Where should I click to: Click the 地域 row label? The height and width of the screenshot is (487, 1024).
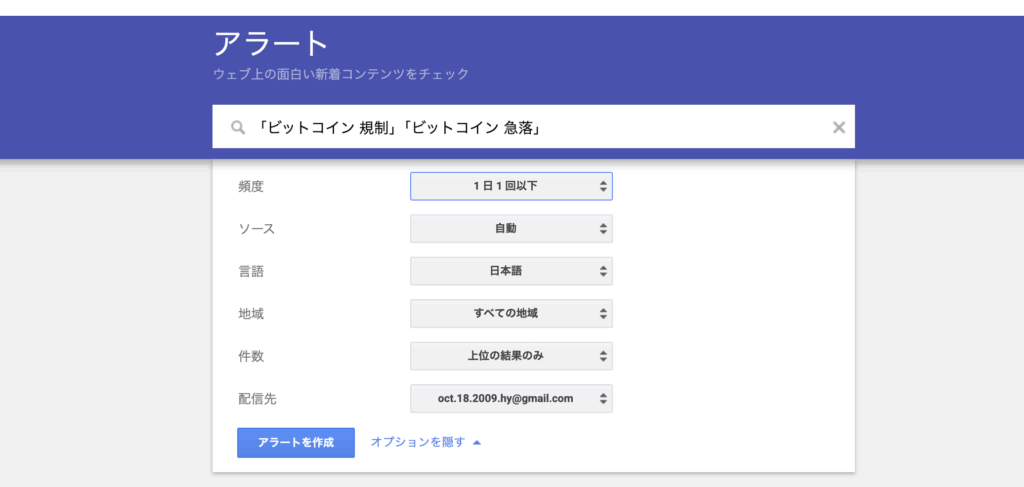click(251, 314)
